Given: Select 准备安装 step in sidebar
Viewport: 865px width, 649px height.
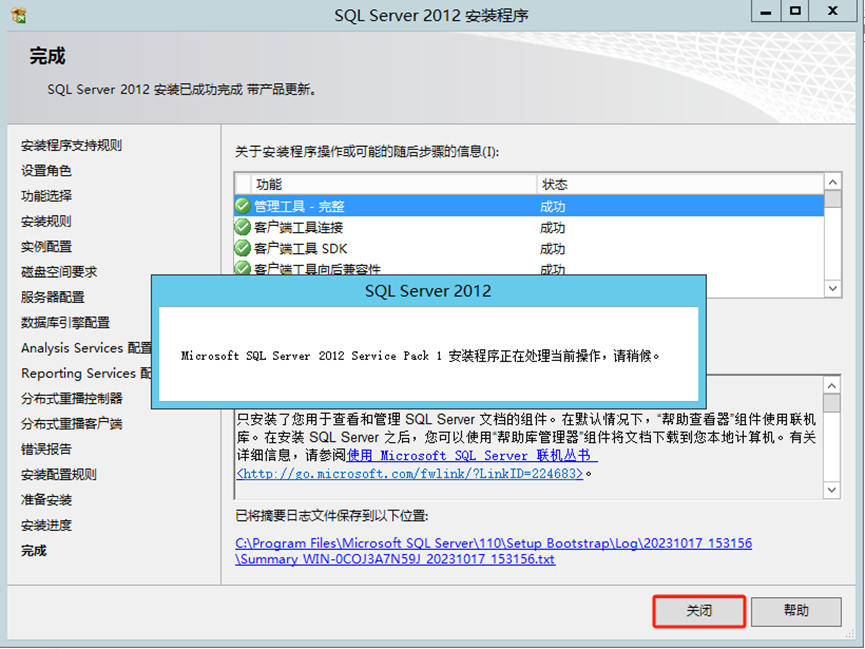Looking at the screenshot, I should pos(46,500).
